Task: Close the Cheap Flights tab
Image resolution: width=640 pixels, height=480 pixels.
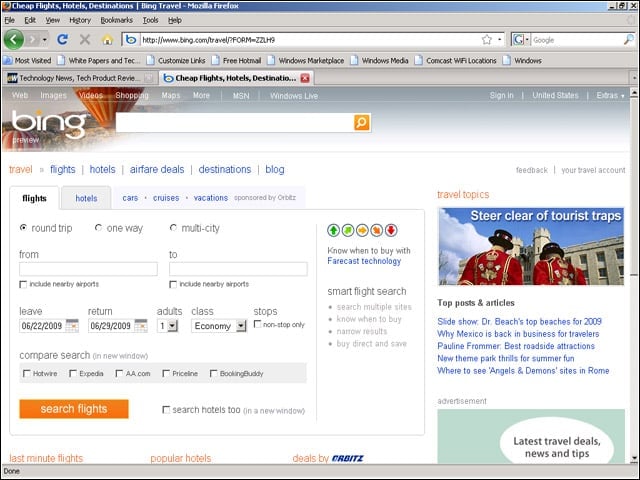Action: 305,78
